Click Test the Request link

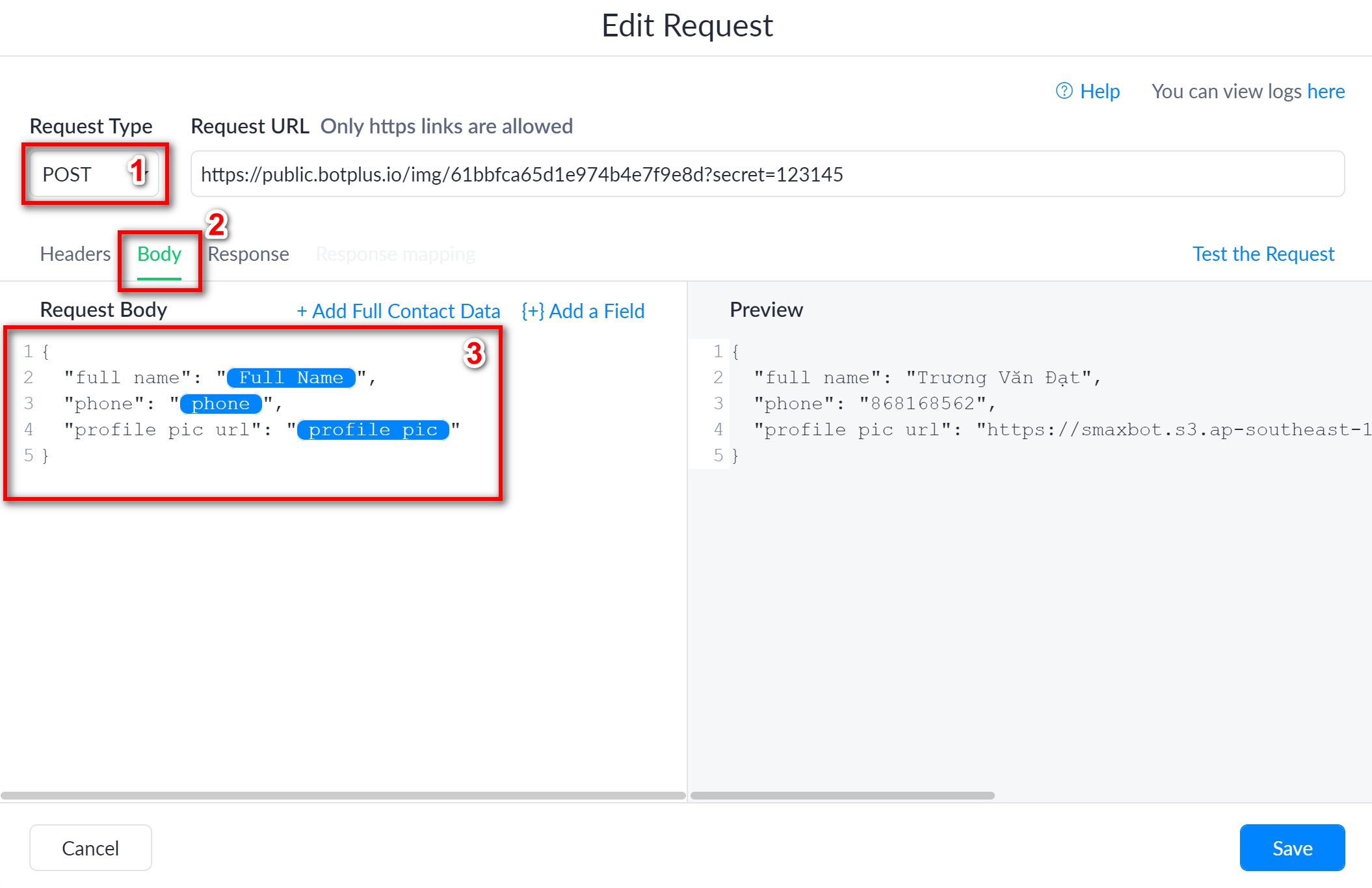[x=1263, y=254]
